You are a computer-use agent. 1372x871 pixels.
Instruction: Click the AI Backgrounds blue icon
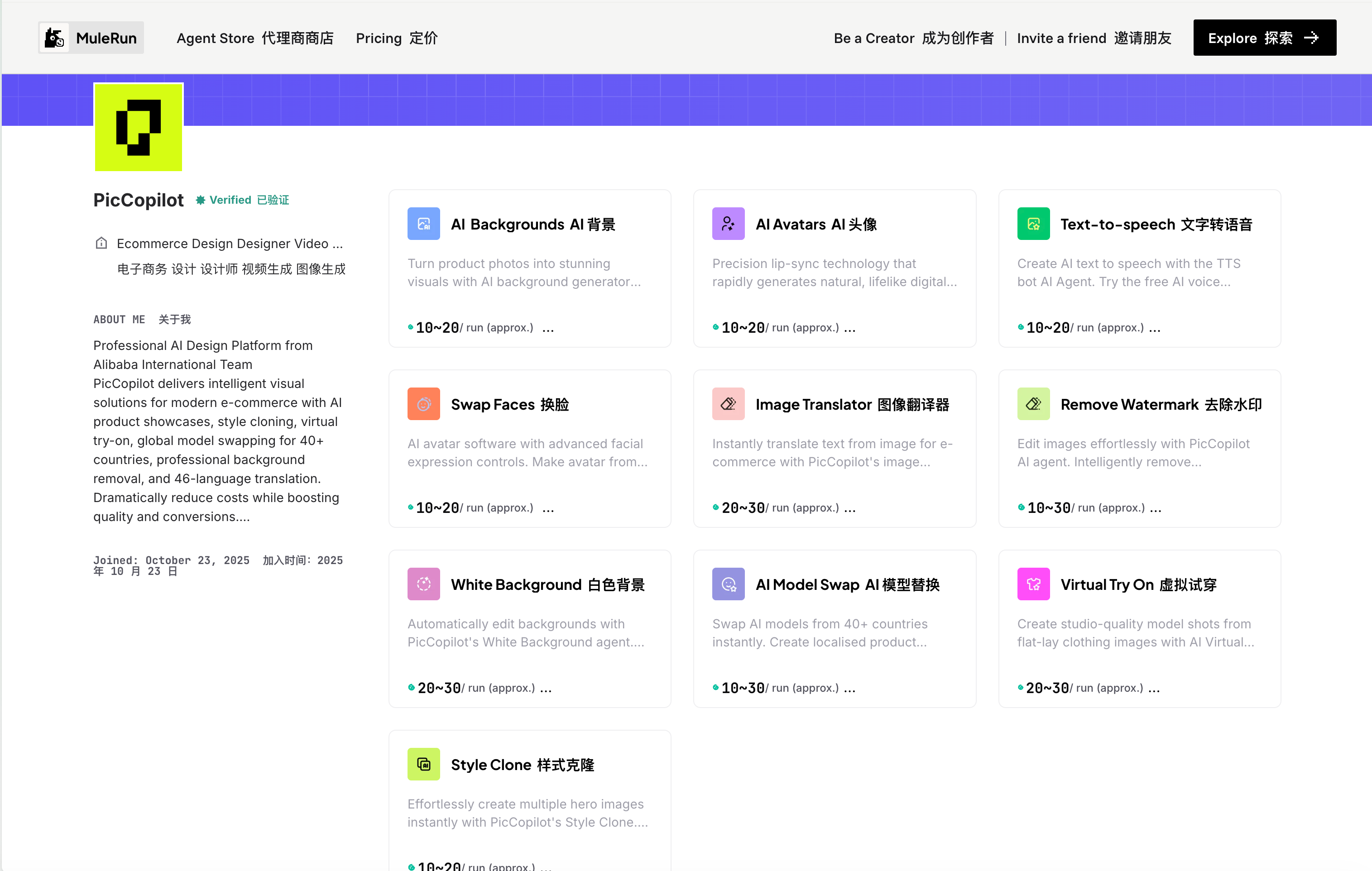pyautogui.click(x=423, y=224)
